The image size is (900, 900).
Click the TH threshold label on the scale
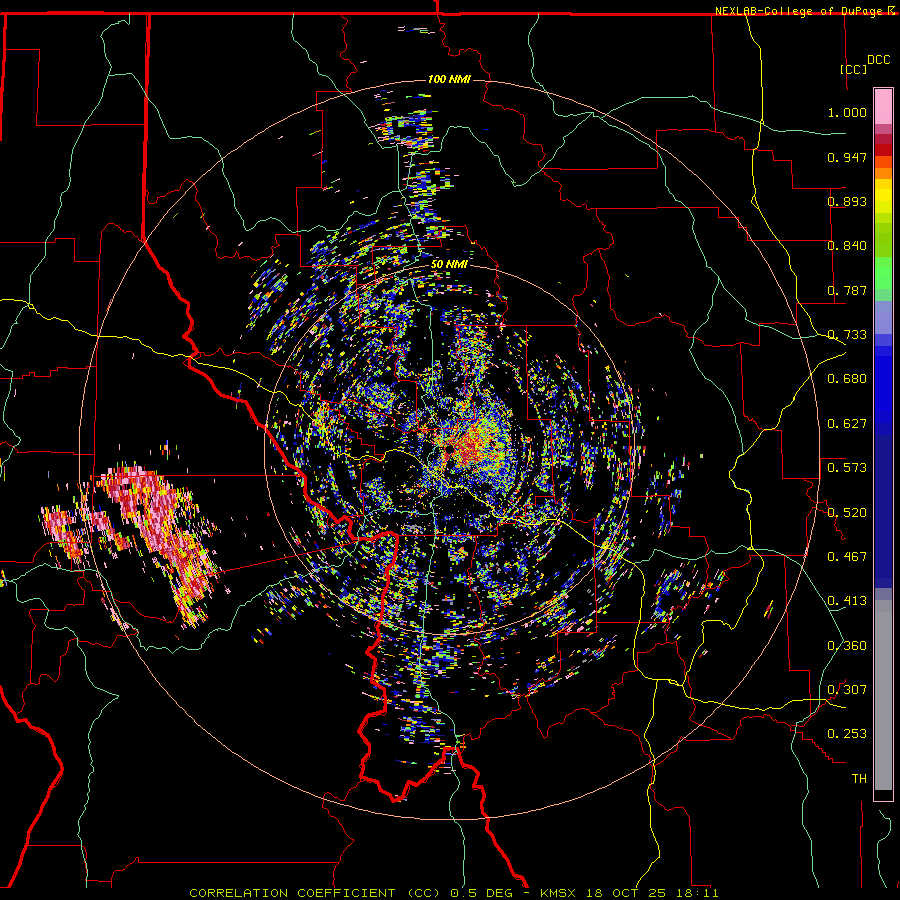coord(859,779)
